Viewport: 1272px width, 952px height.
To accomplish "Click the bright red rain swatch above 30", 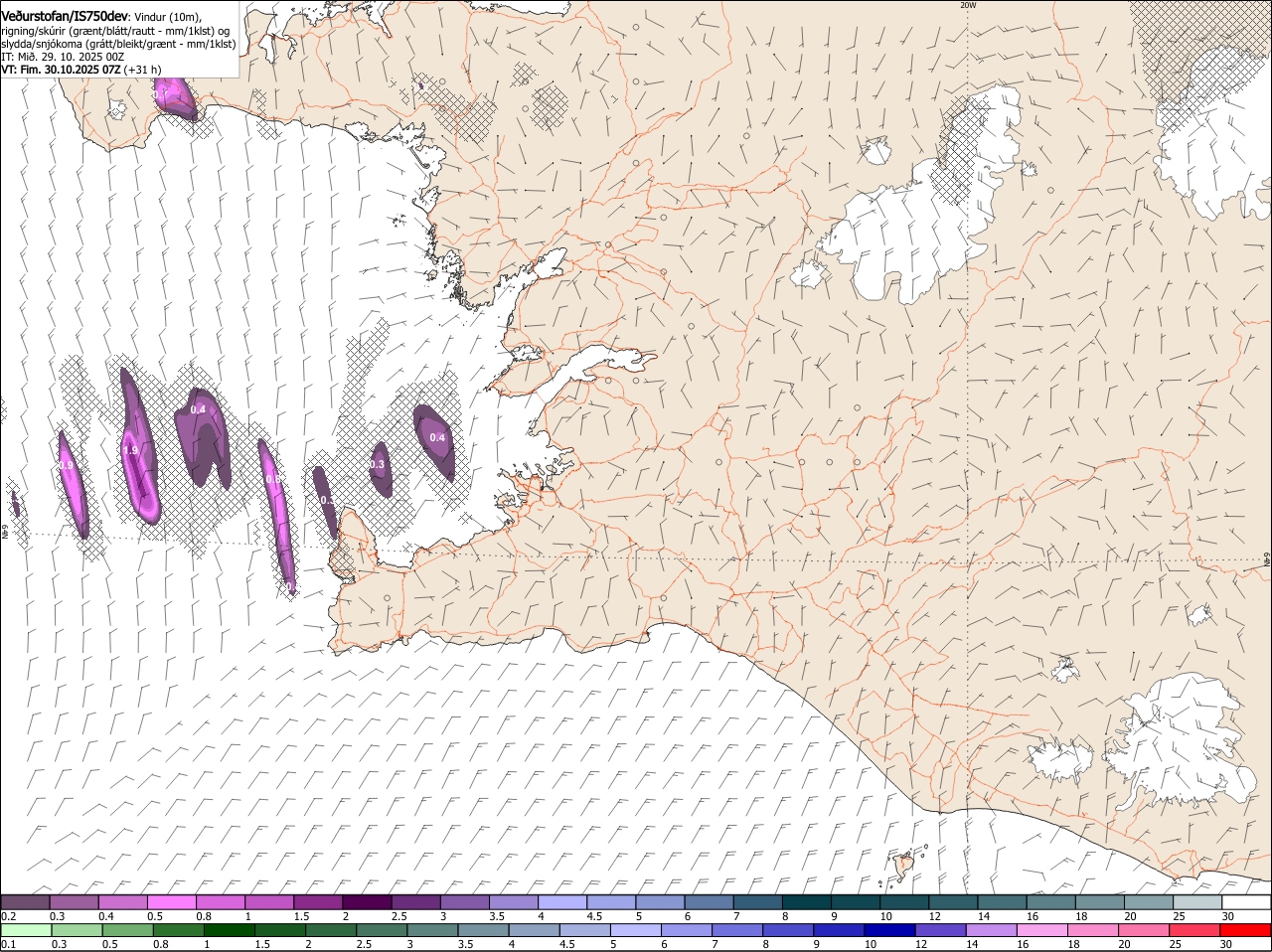I will [x=1246, y=930].
